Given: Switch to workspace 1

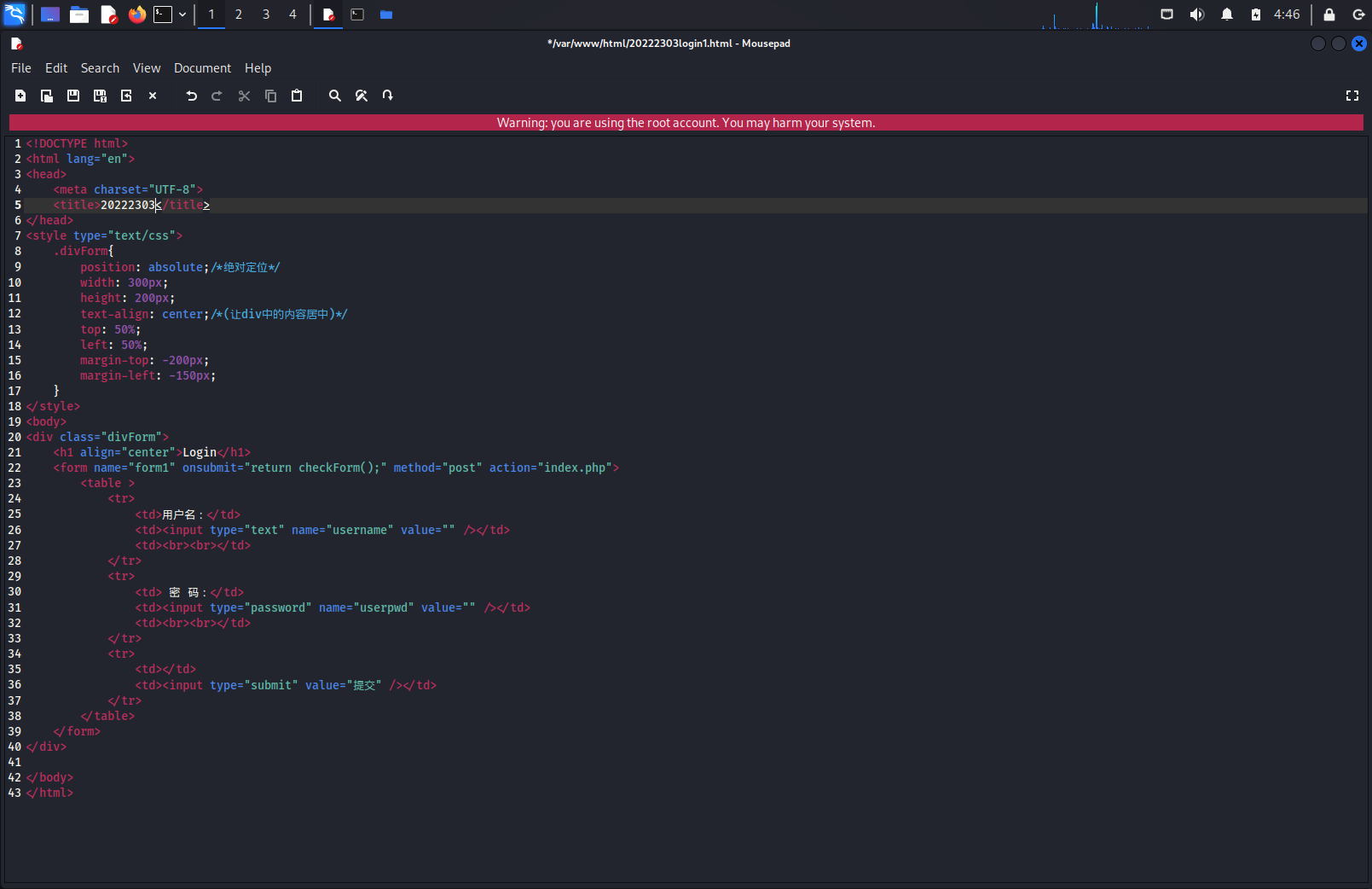Looking at the screenshot, I should pyautogui.click(x=211, y=15).
